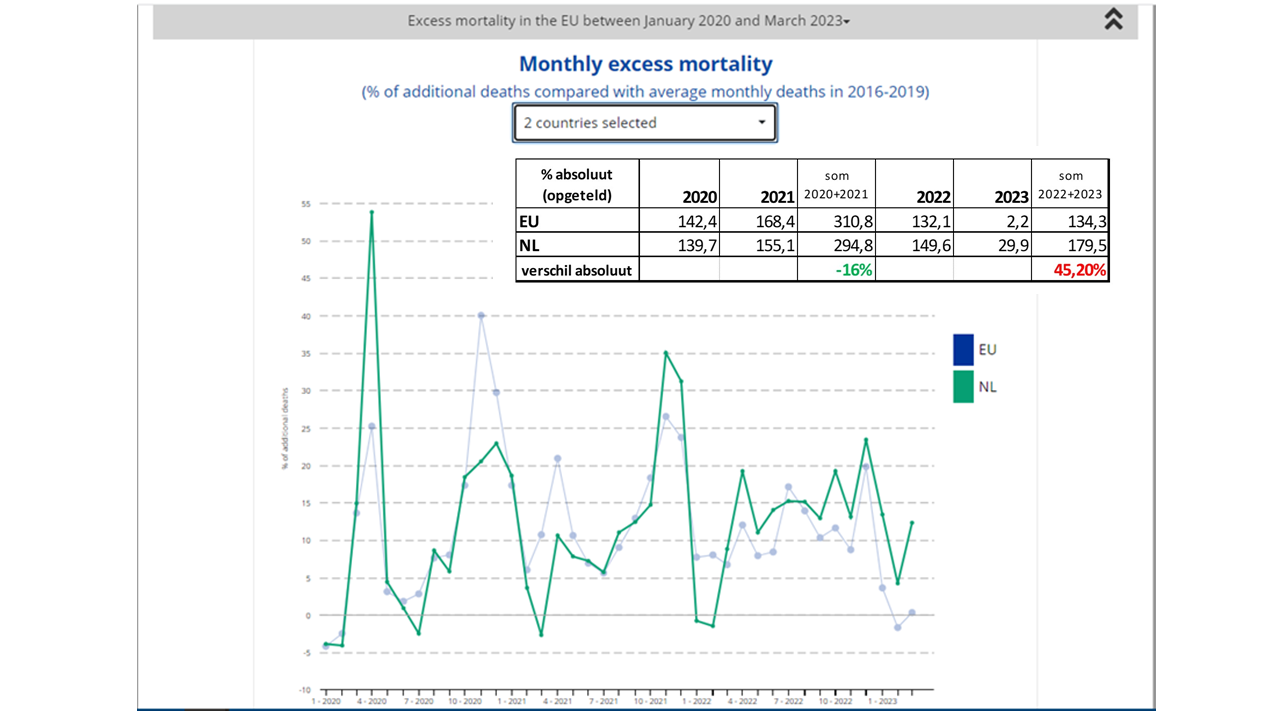1280x720 pixels.
Task: Expand the '2 countries selected' dropdown
Action: 645,123
